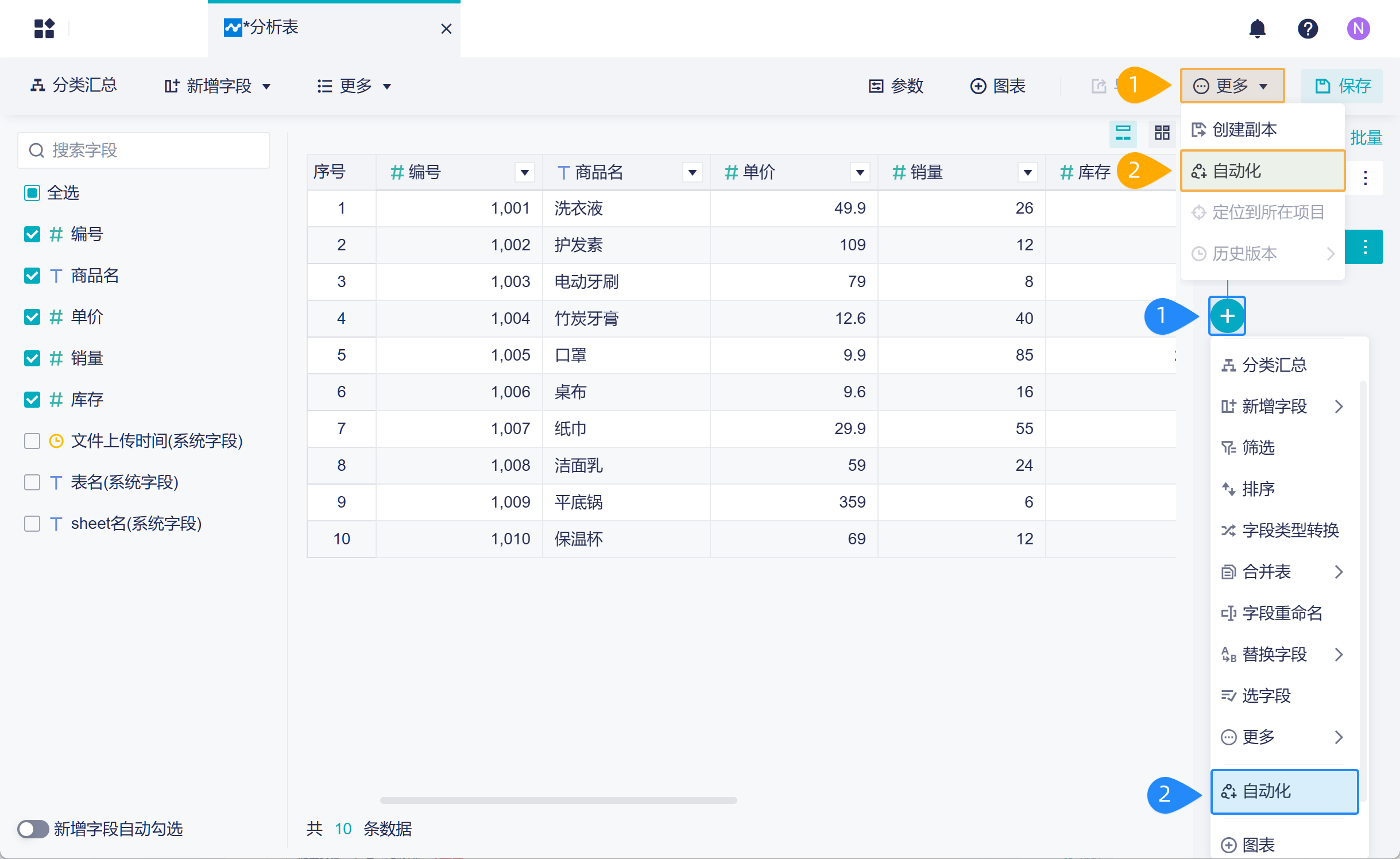Image resolution: width=1400 pixels, height=859 pixels.
Task: Open the notifications bell
Action: click(1258, 28)
